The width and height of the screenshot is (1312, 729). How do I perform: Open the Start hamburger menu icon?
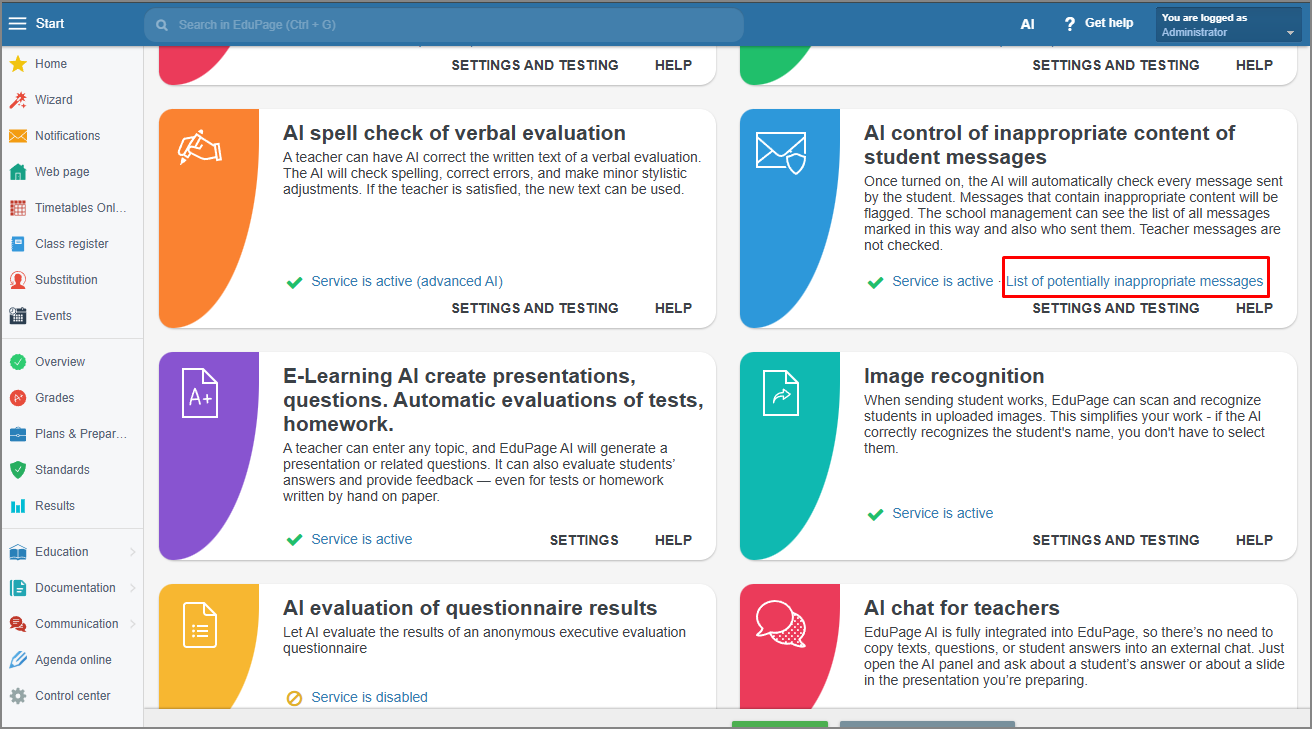(x=18, y=23)
